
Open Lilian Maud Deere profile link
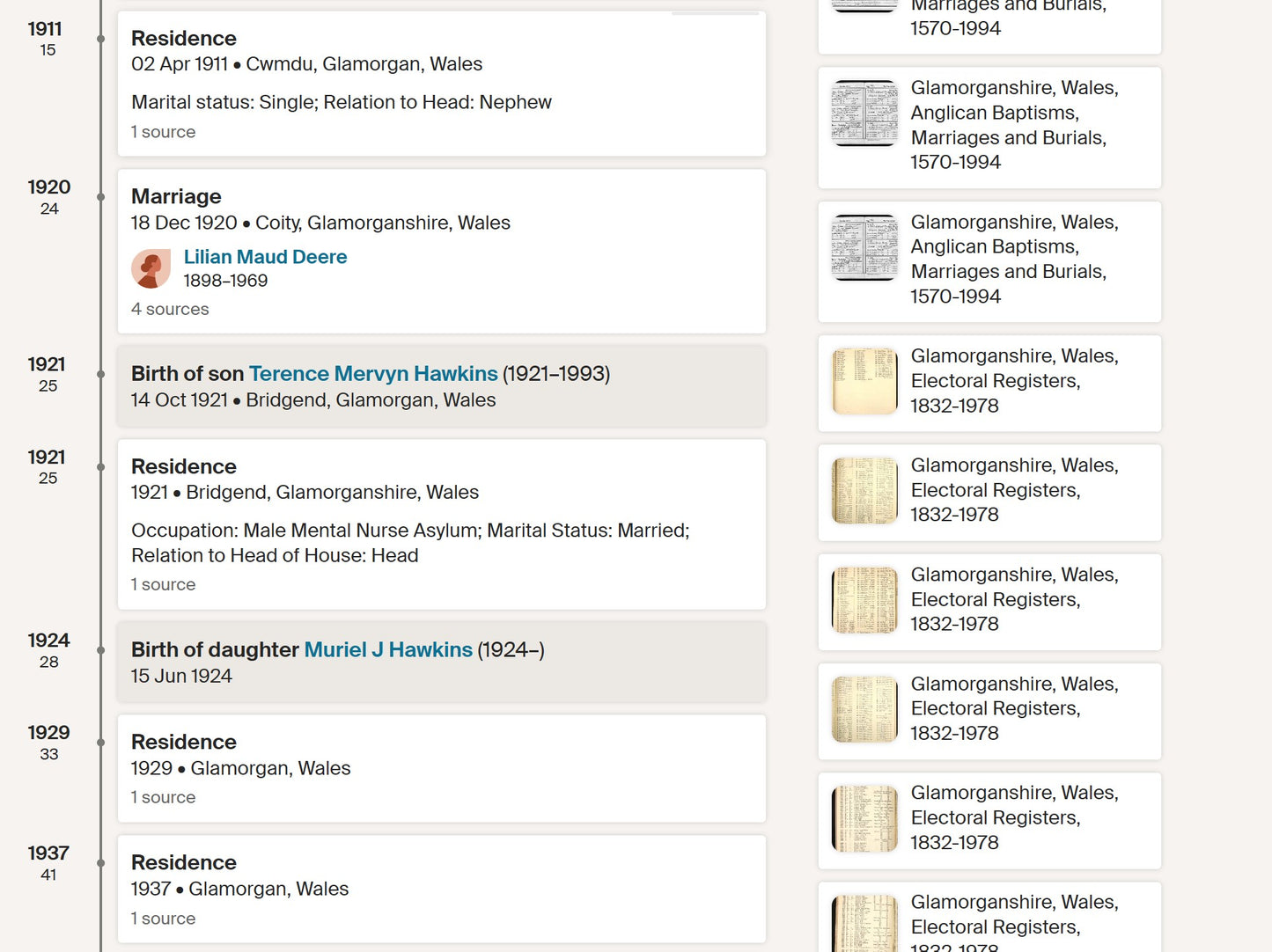coord(265,257)
